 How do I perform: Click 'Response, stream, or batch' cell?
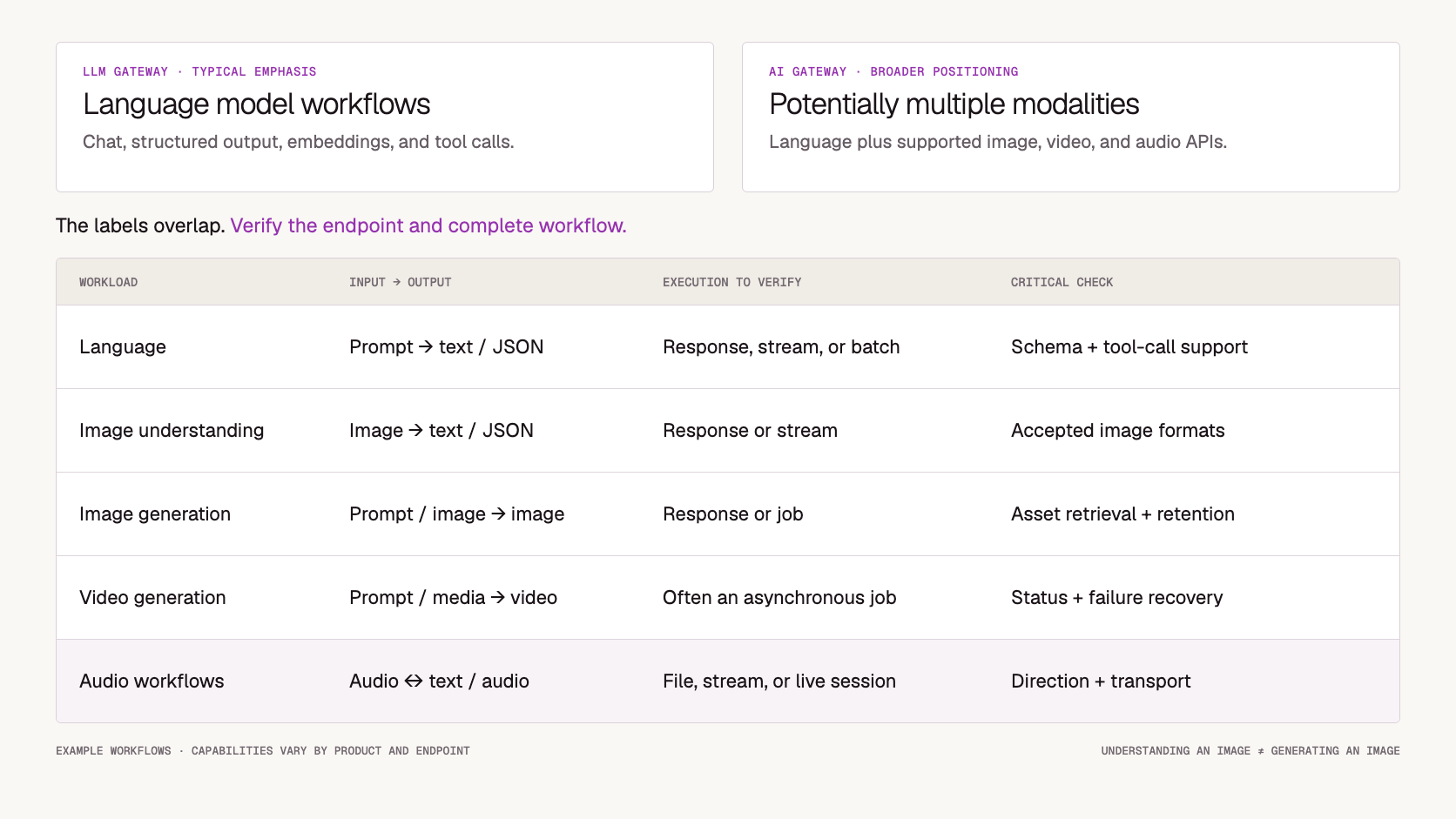781,347
